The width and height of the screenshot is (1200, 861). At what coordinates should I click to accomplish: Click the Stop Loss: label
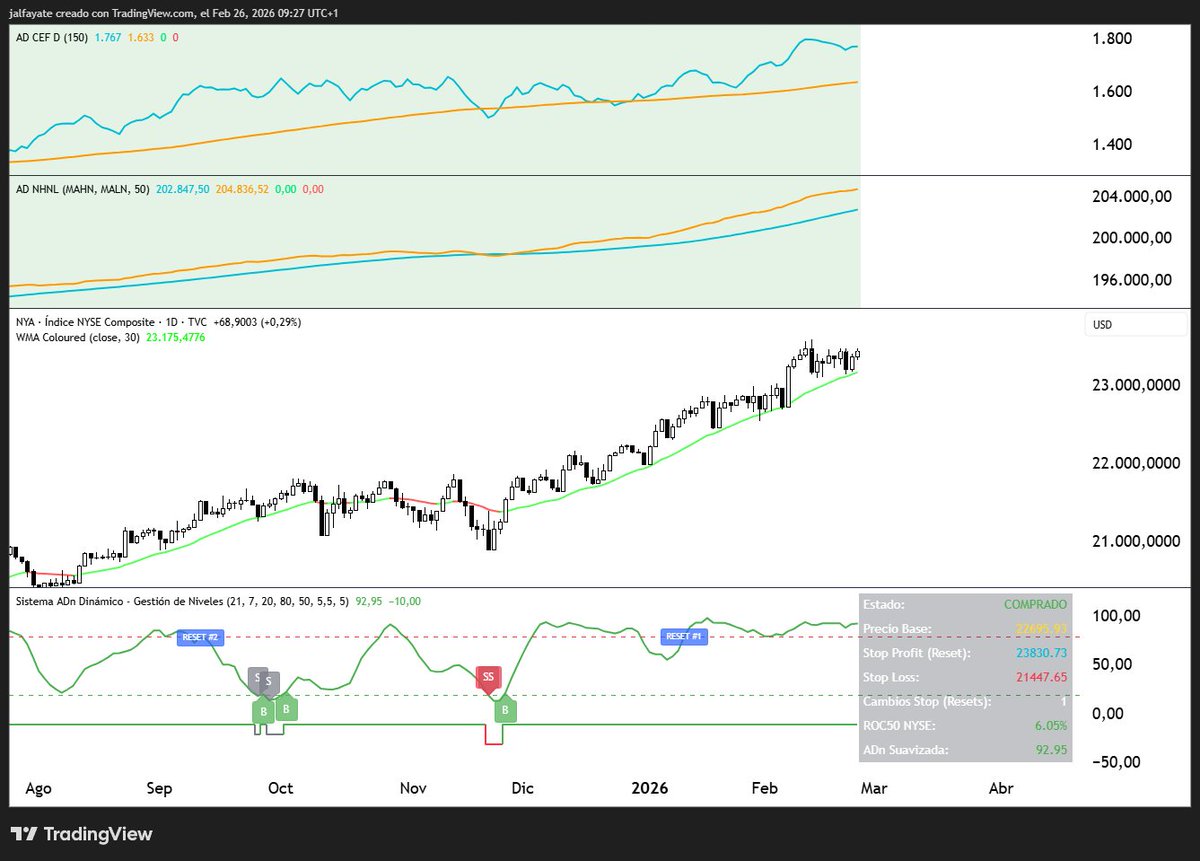pyautogui.click(x=891, y=677)
